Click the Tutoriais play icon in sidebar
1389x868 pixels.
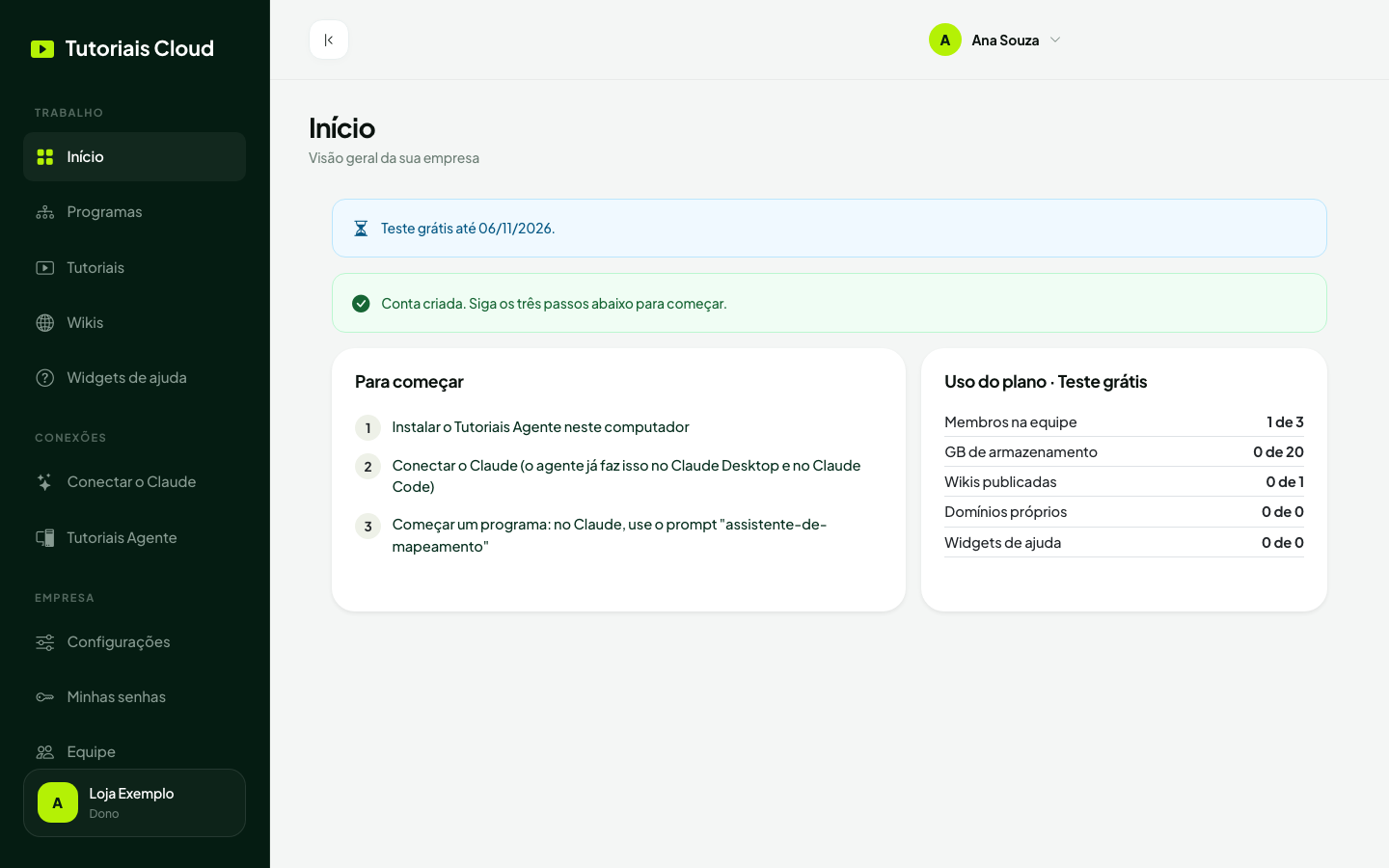[45, 267]
